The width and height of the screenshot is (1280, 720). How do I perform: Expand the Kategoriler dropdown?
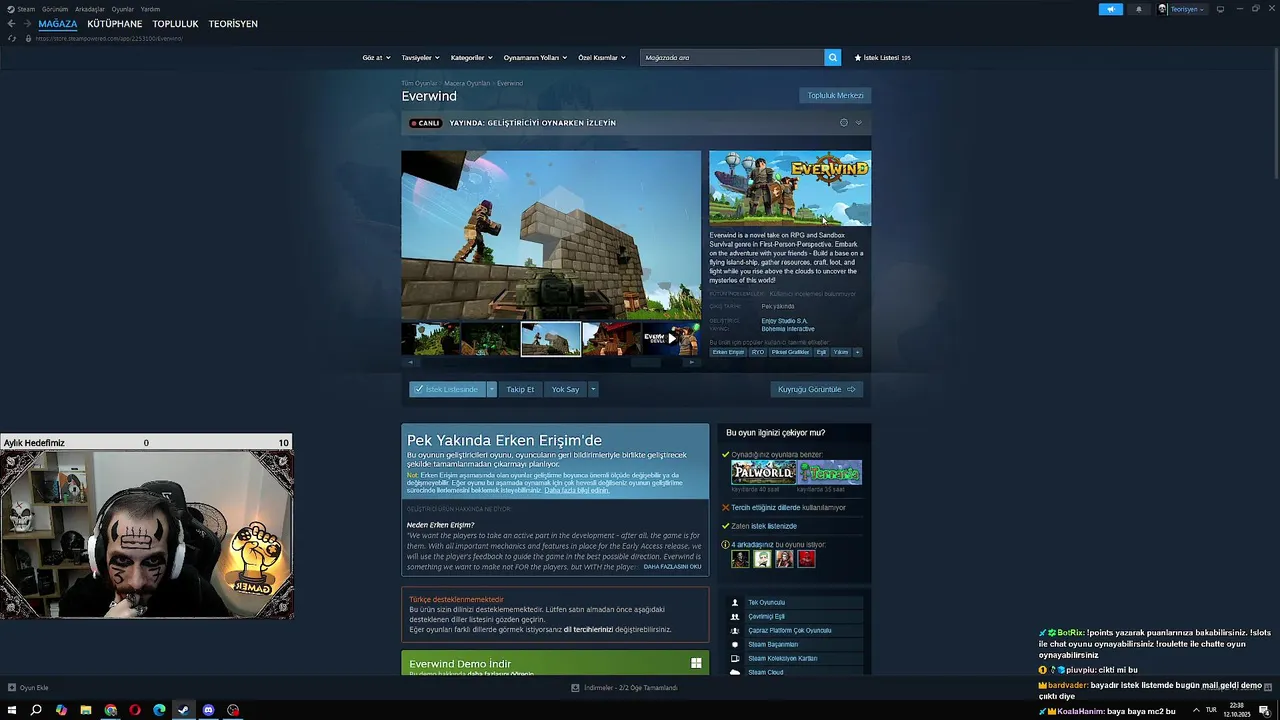(471, 58)
